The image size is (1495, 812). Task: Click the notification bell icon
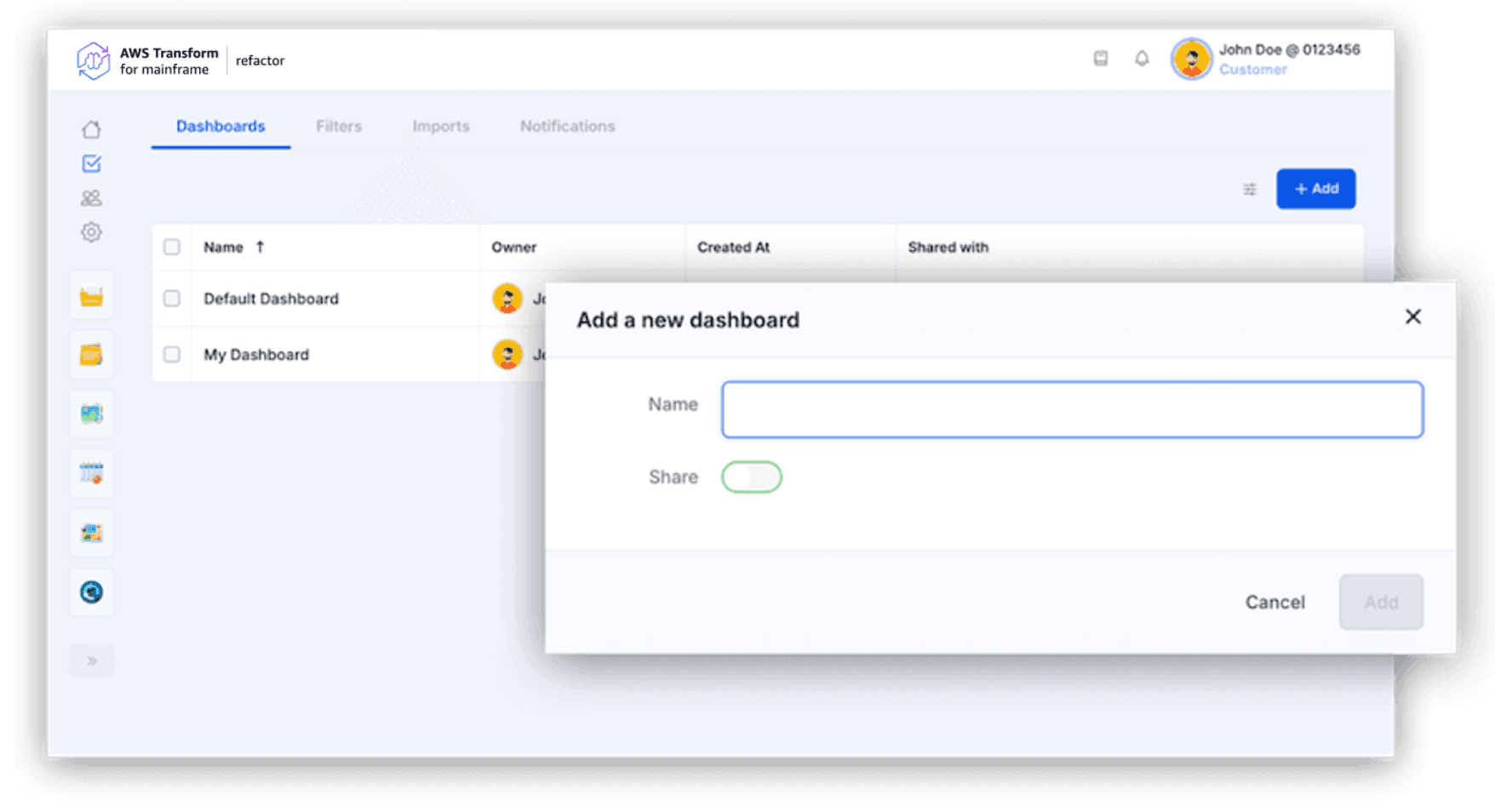pos(1142,59)
